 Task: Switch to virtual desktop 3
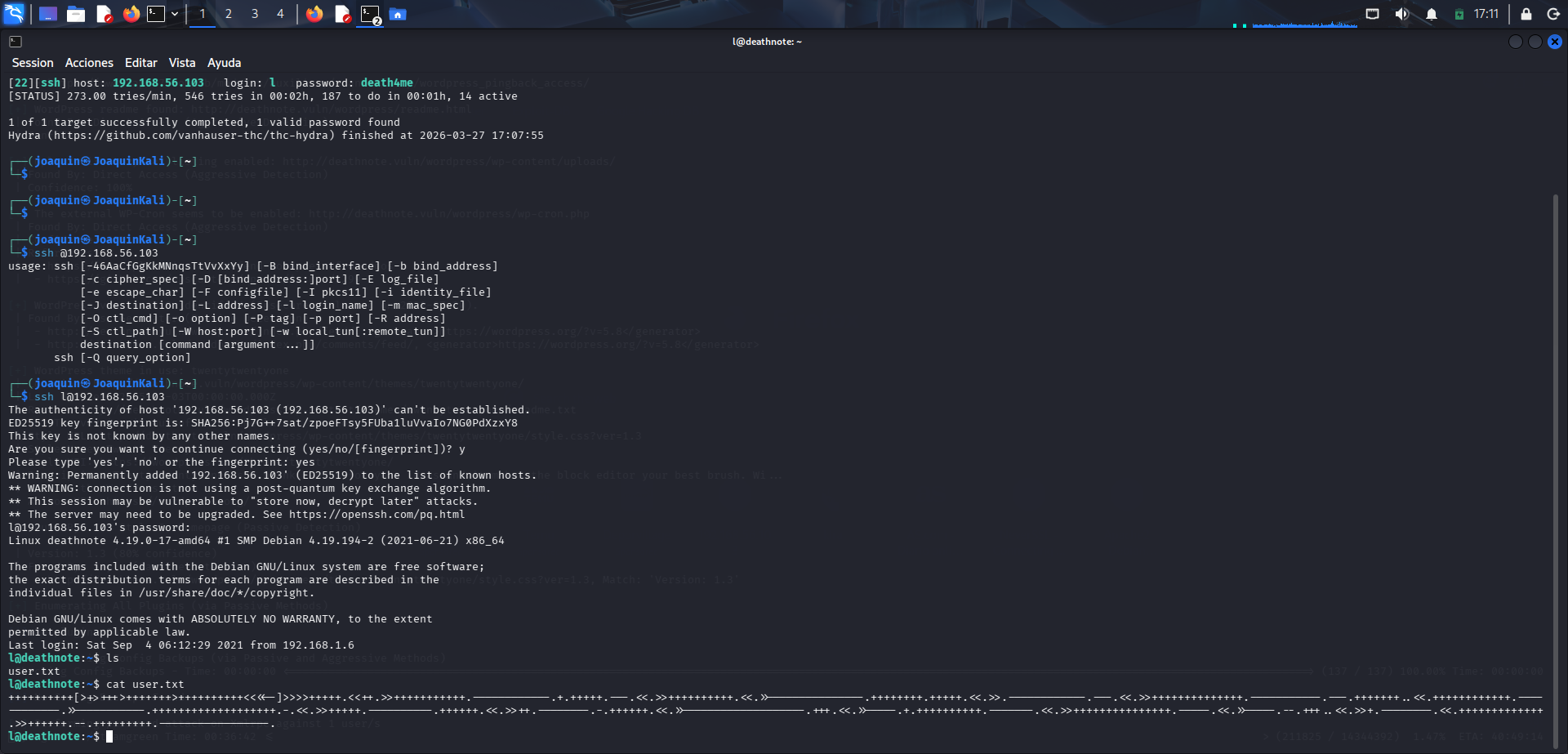254,14
